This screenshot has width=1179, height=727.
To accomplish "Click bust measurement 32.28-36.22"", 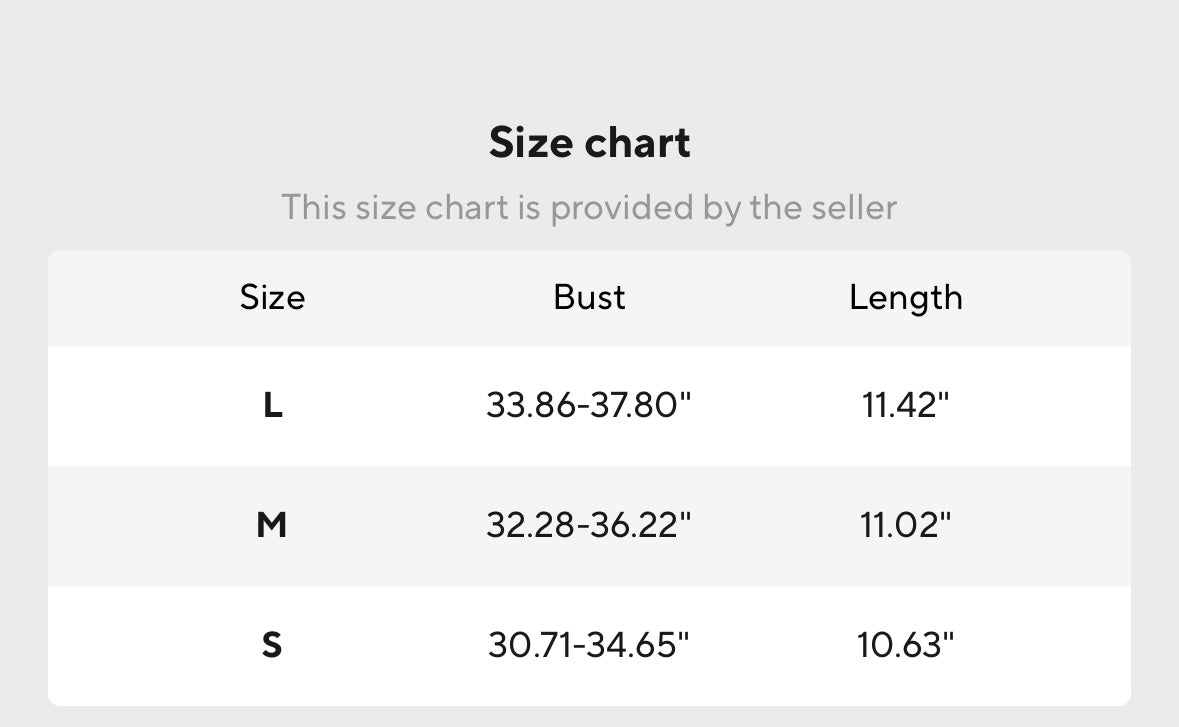I will (589, 524).
